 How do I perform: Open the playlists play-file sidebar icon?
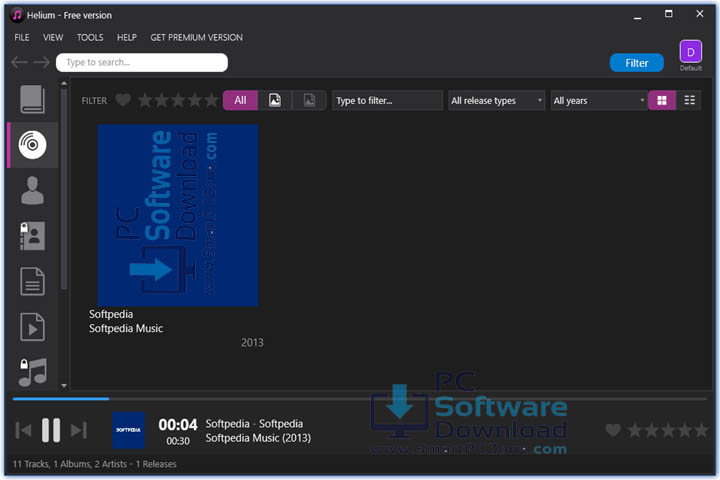point(32,327)
